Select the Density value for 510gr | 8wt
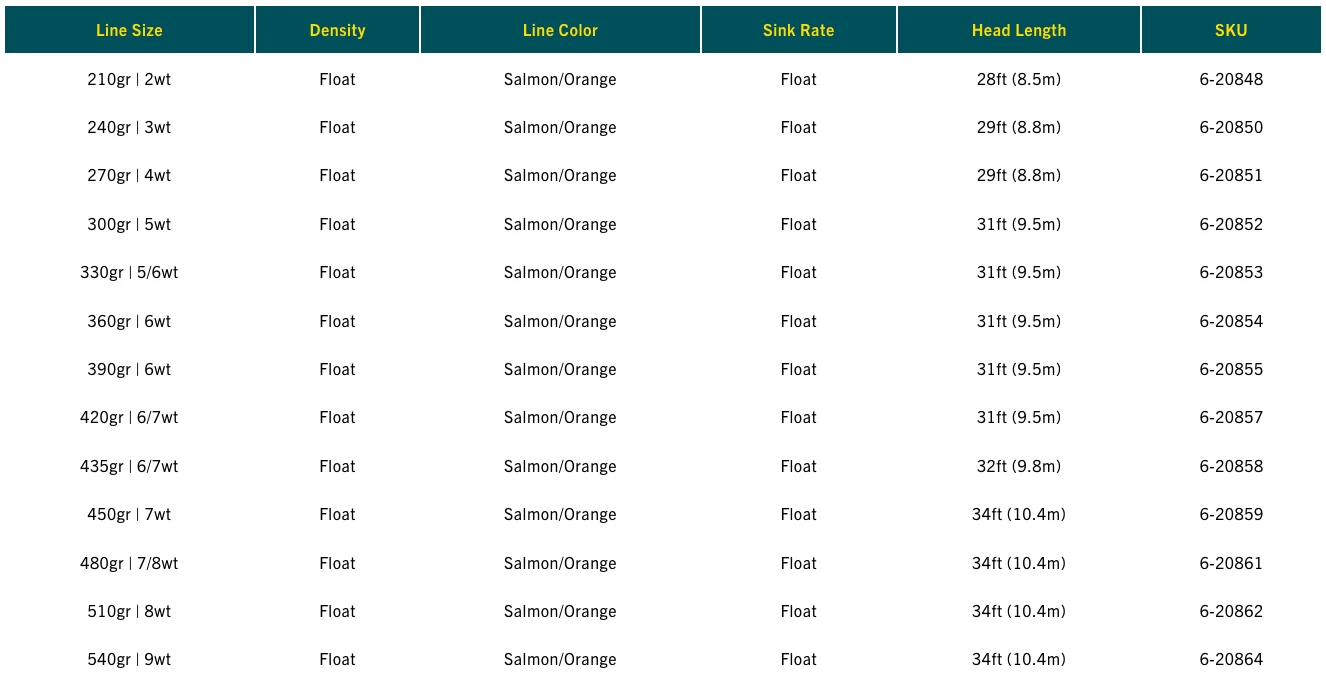 [x=337, y=611]
